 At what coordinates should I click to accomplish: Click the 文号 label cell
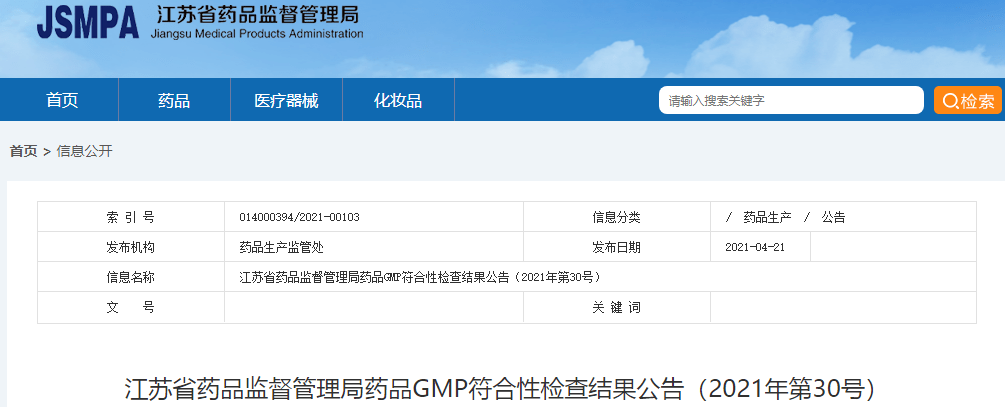pyautogui.click(x=131, y=307)
